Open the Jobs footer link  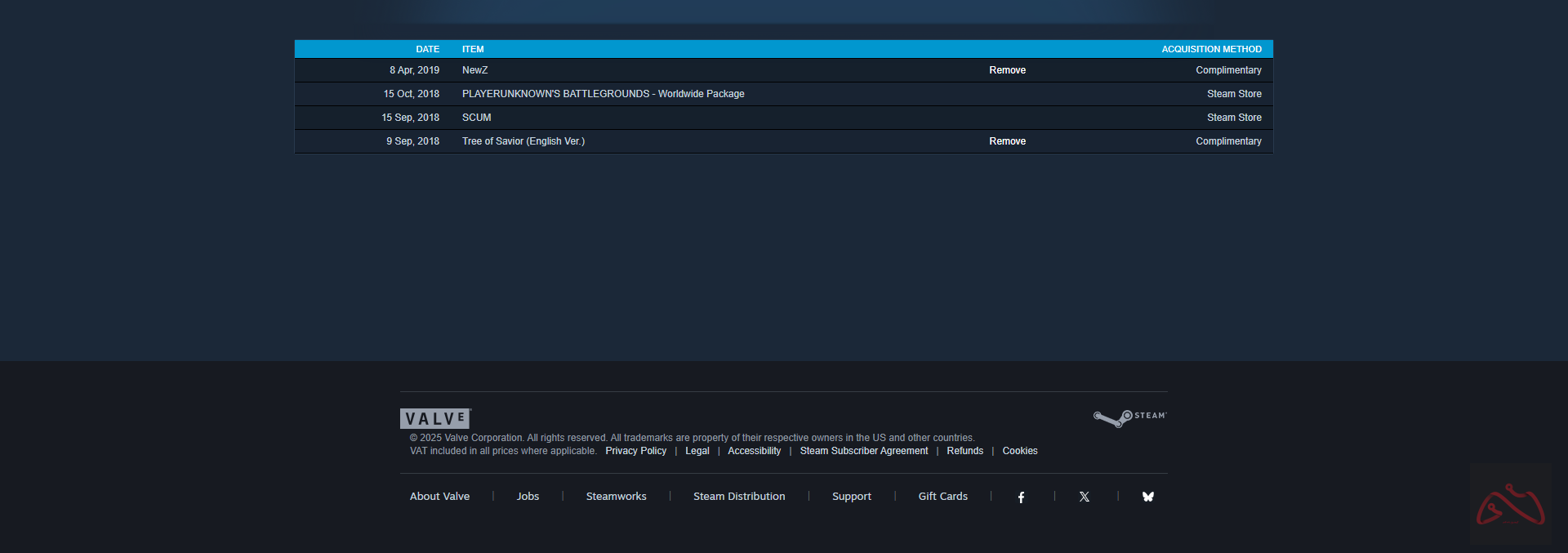pos(528,497)
